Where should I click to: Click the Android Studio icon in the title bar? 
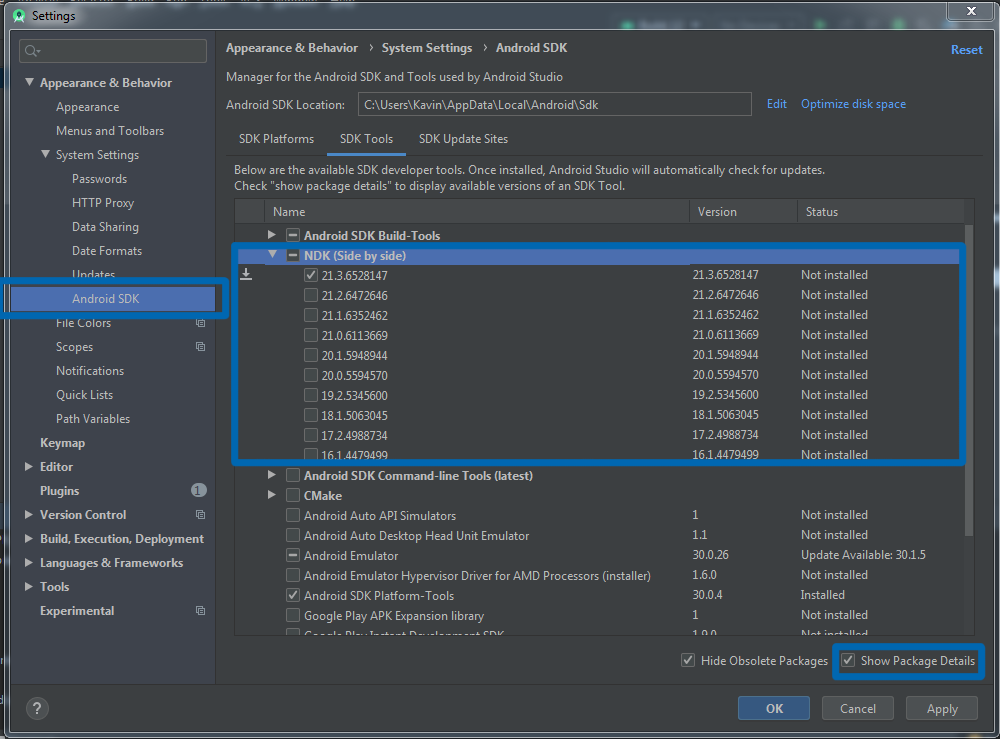(18, 15)
